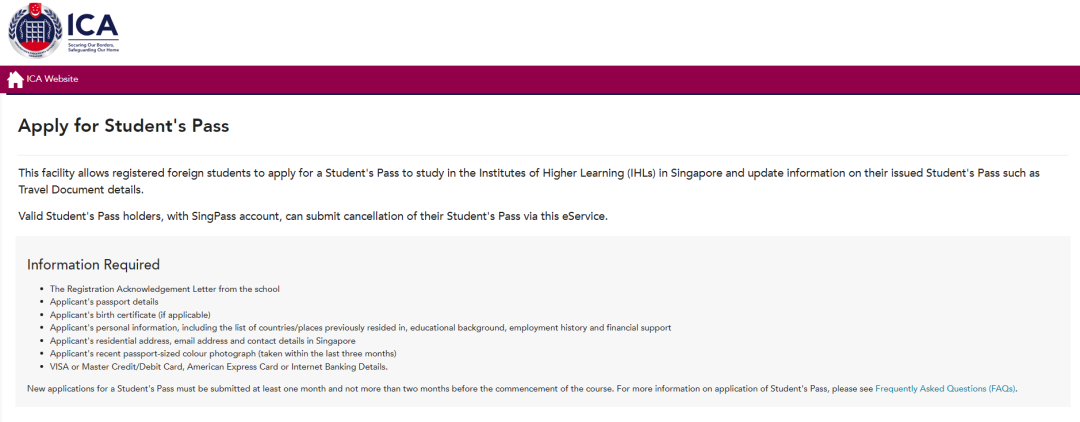This screenshot has height=422, width=1080.
Task: Click the 'Information Required' heading
Action: [x=93, y=264]
